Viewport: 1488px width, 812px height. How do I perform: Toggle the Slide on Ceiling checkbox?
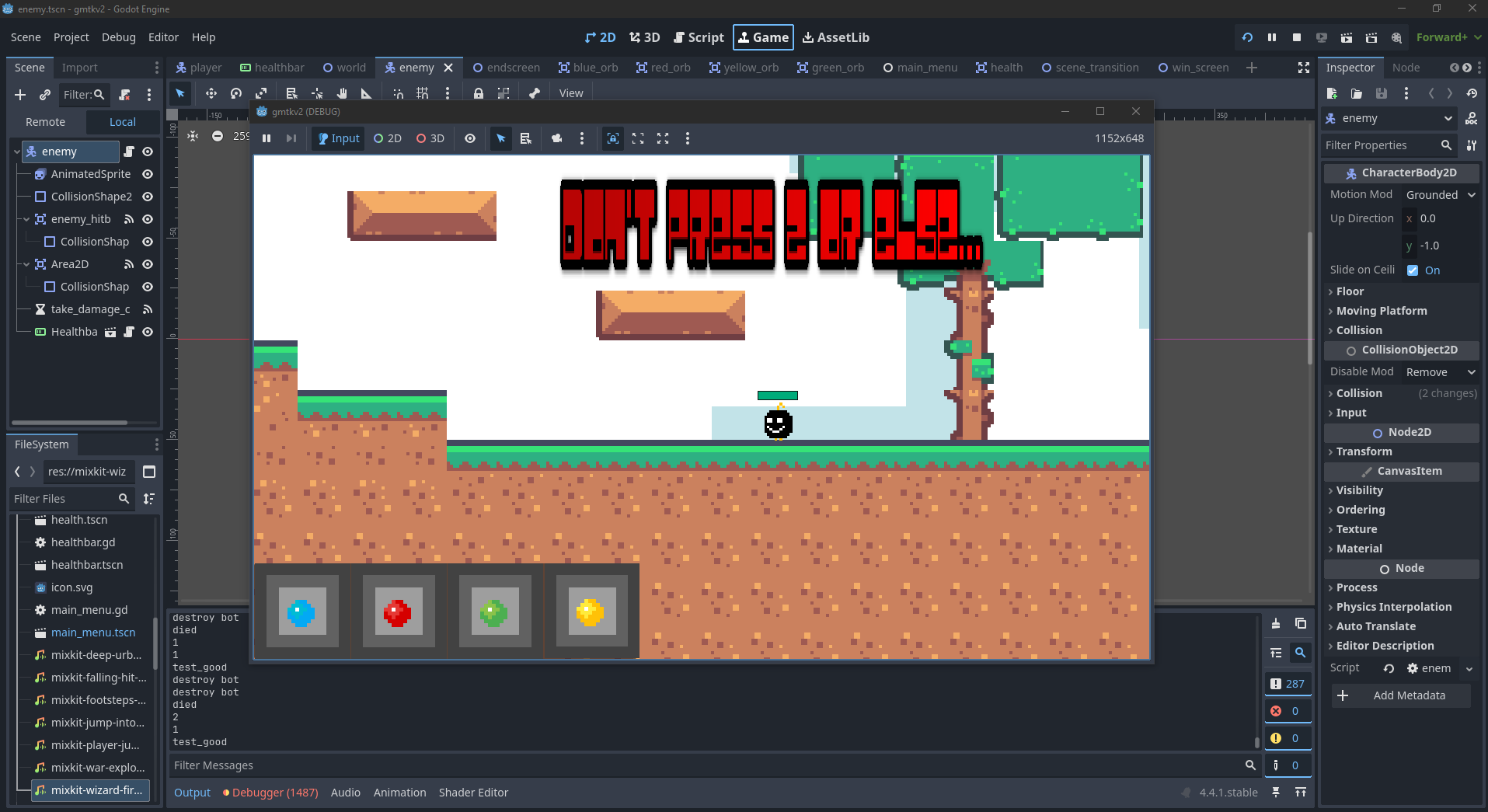[x=1413, y=270]
